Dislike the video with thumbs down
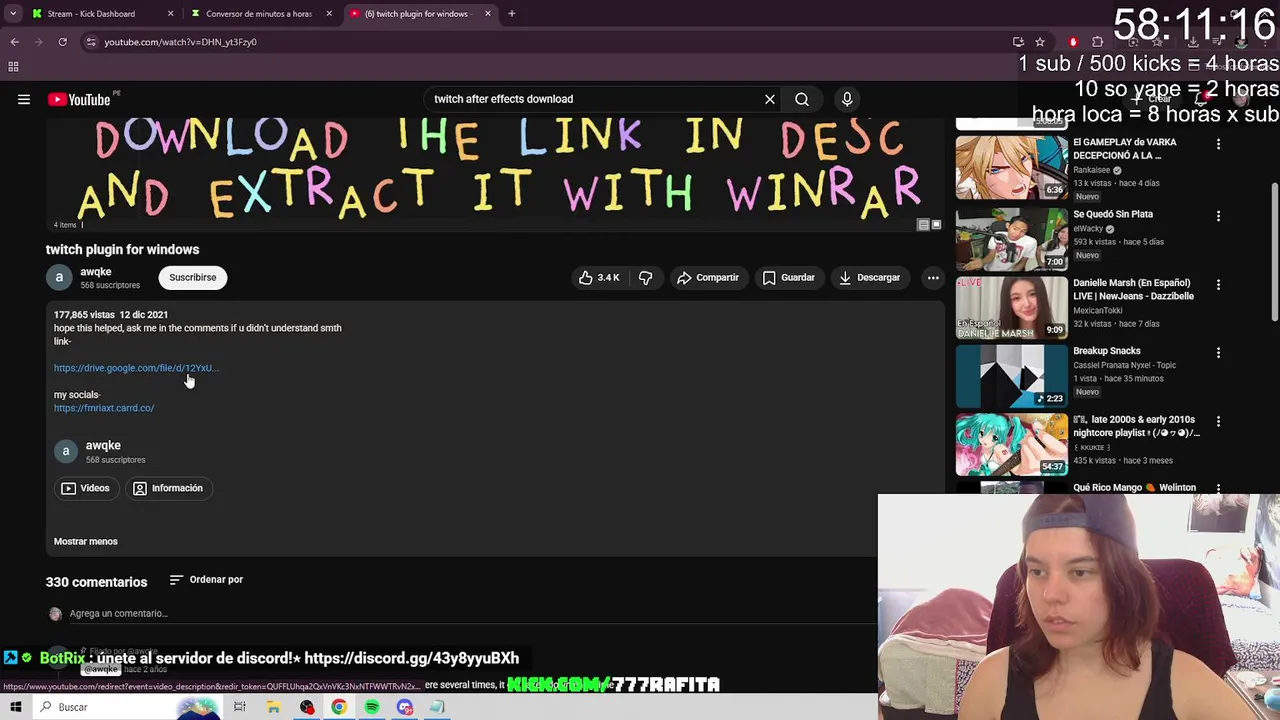The width and height of the screenshot is (1280, 720). click(x=646, y=277)
